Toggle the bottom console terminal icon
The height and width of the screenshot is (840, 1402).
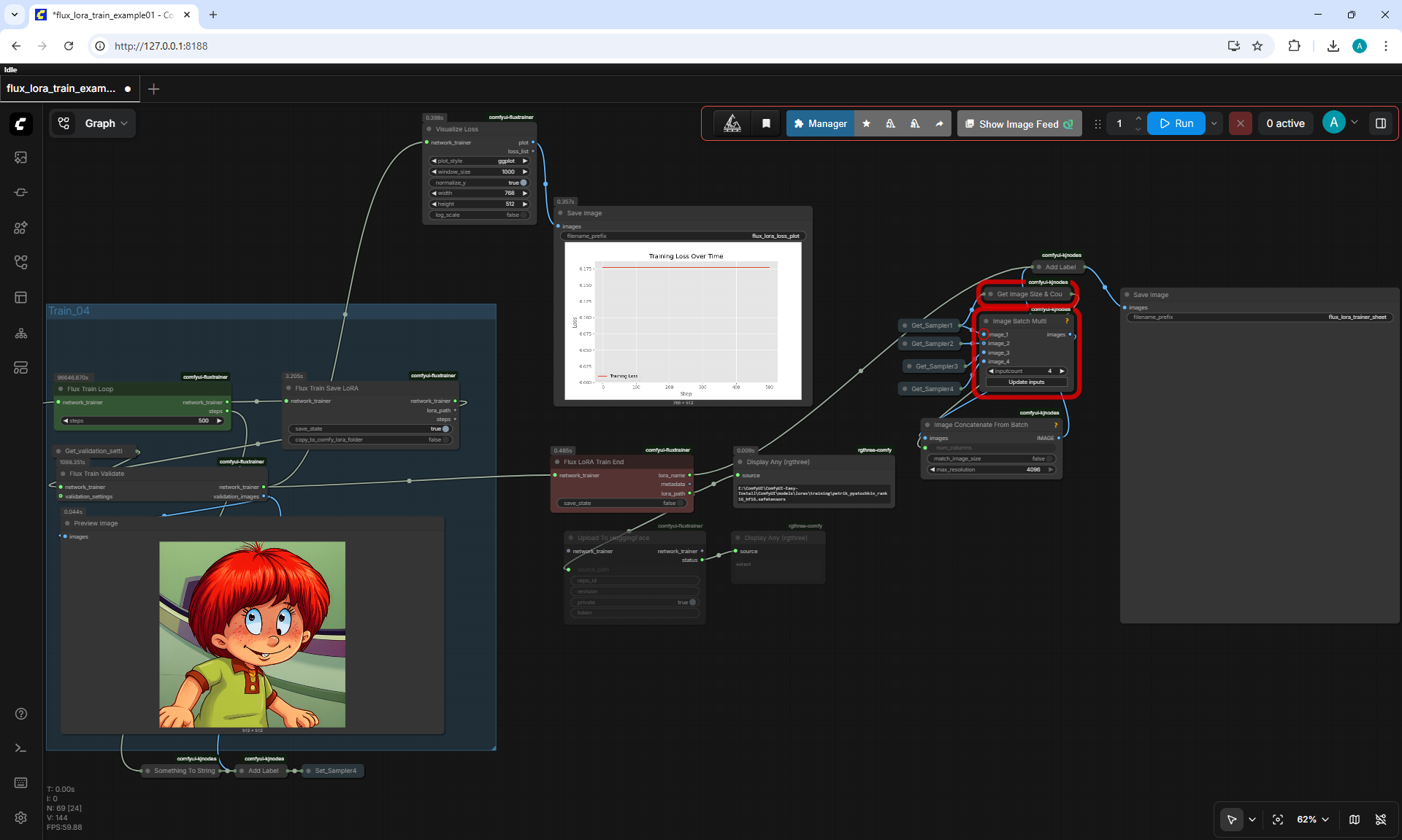(21, 748)
